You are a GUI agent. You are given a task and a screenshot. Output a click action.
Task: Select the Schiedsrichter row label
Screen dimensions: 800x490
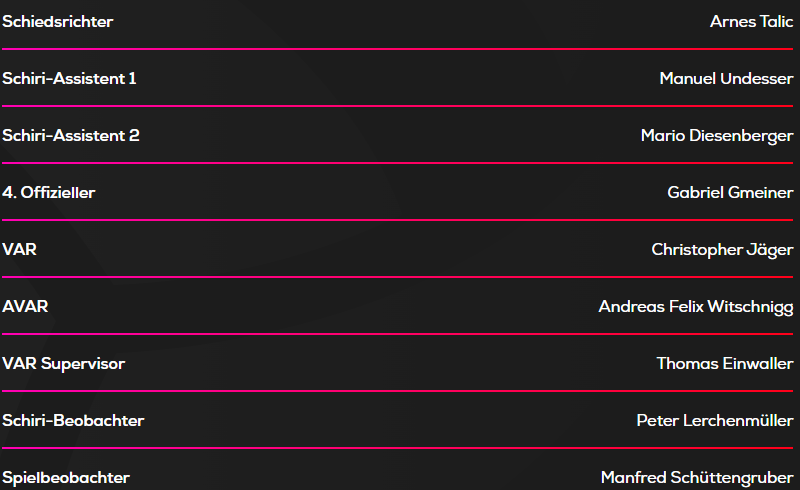point(58,22)
